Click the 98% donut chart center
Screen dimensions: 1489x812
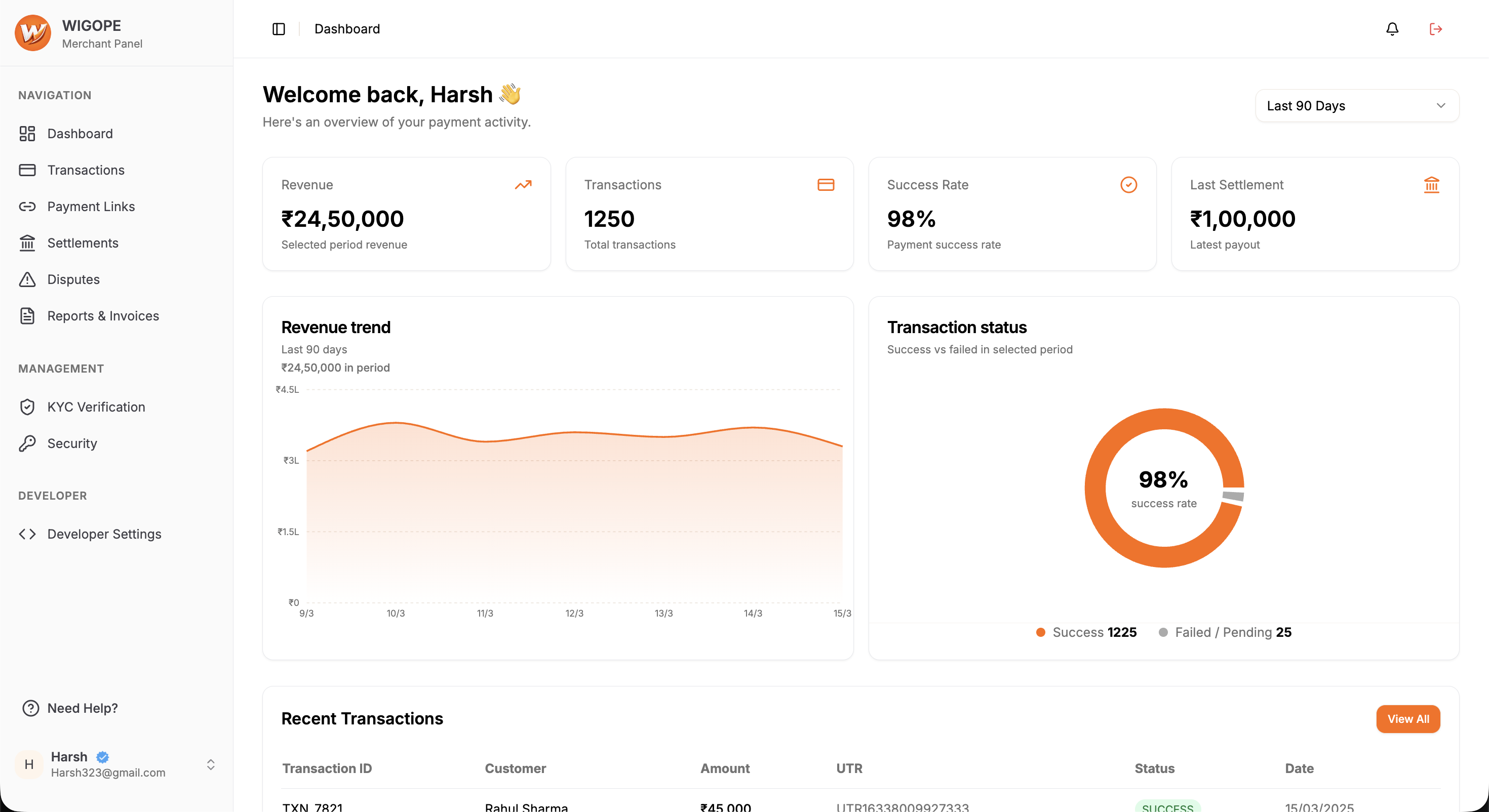(x=1163, y=488)
